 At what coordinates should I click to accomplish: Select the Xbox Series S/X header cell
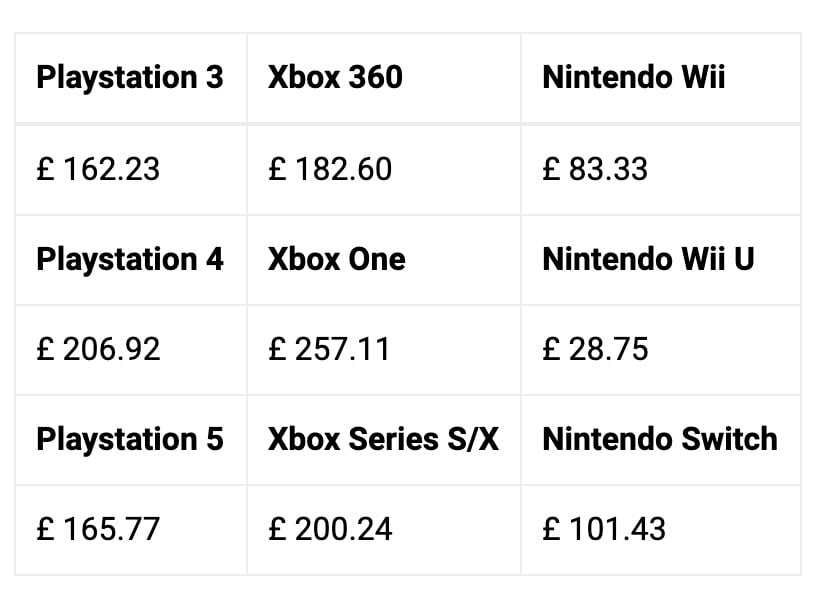click(383, 439)
